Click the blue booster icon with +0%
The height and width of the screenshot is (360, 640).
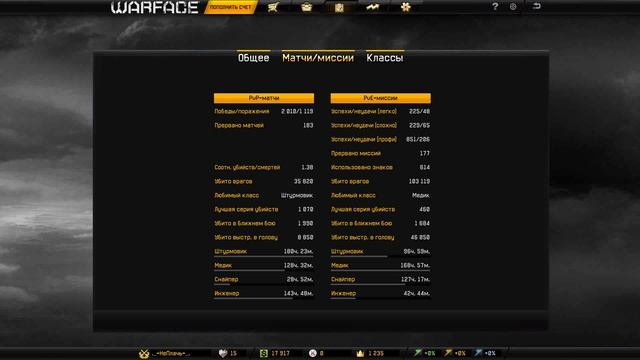point(478,353)
